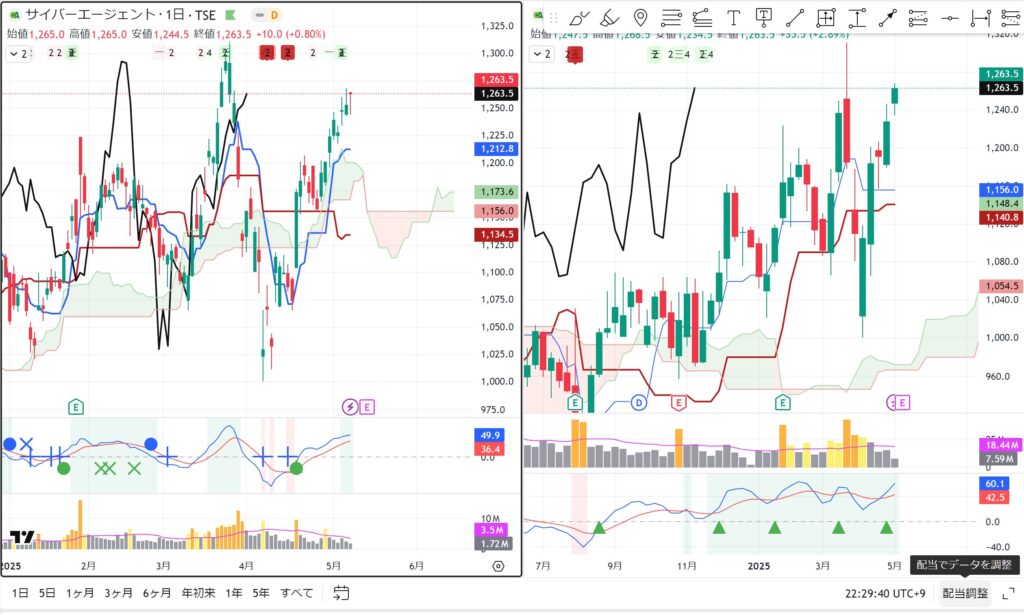Click the blue 1,212.8 price label
Viewport: 1024px width, 615px height.
click(x=496, y=149)
